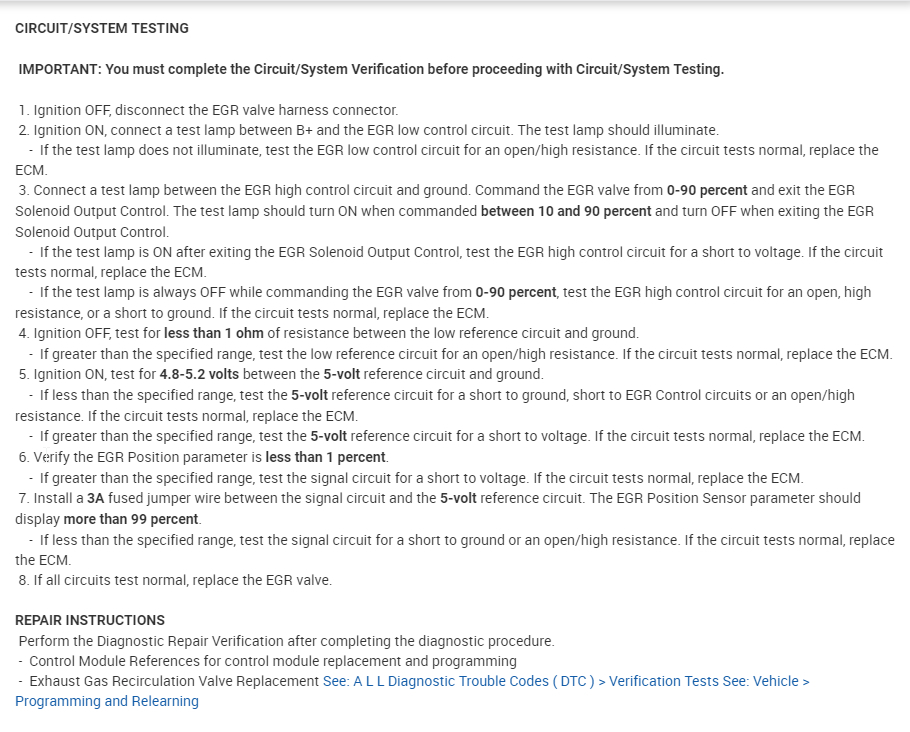Click step 8 about replacing the EGR valve

(x=175, y=579)
